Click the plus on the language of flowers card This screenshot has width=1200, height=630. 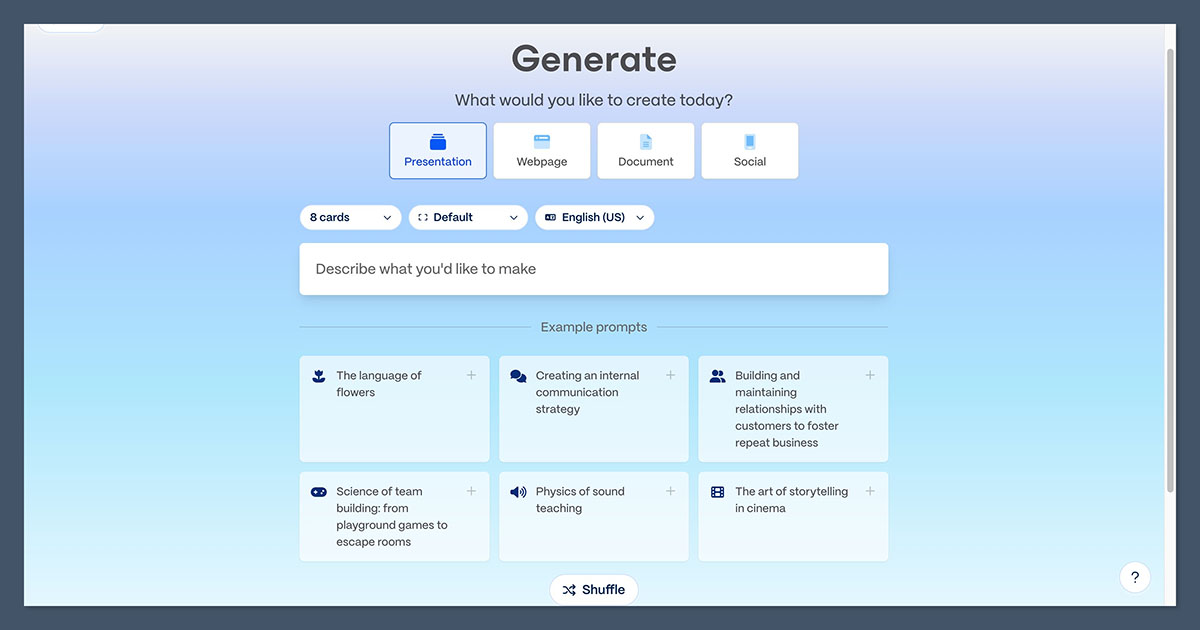pyautogui.click(x=471, y=375)
